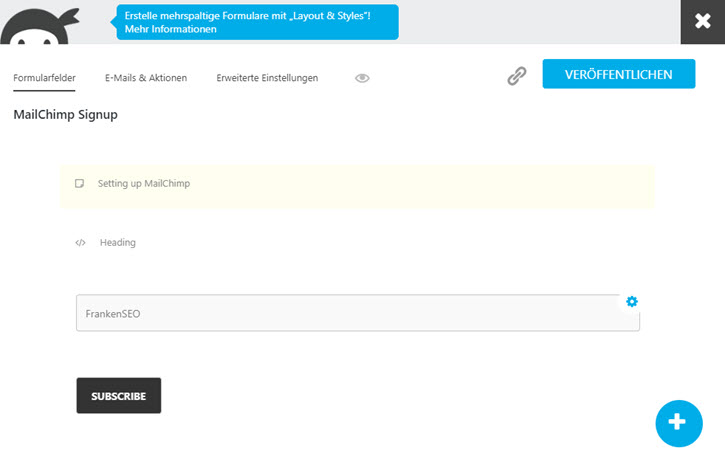This screenshot has height=450, width=725.
Task: Select the SUBSCRIBE submit button field
Action: click(x=119, y=395)
